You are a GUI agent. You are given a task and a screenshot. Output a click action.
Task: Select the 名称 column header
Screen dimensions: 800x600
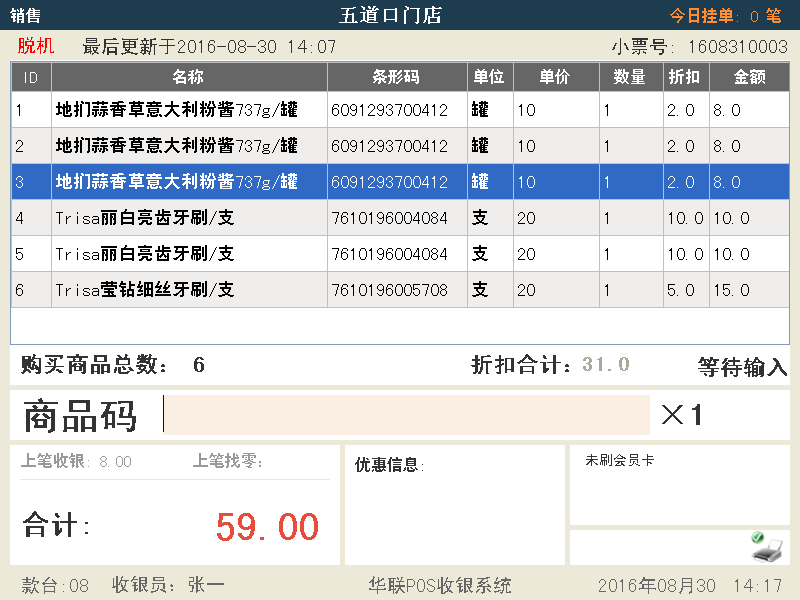(189, 77)
